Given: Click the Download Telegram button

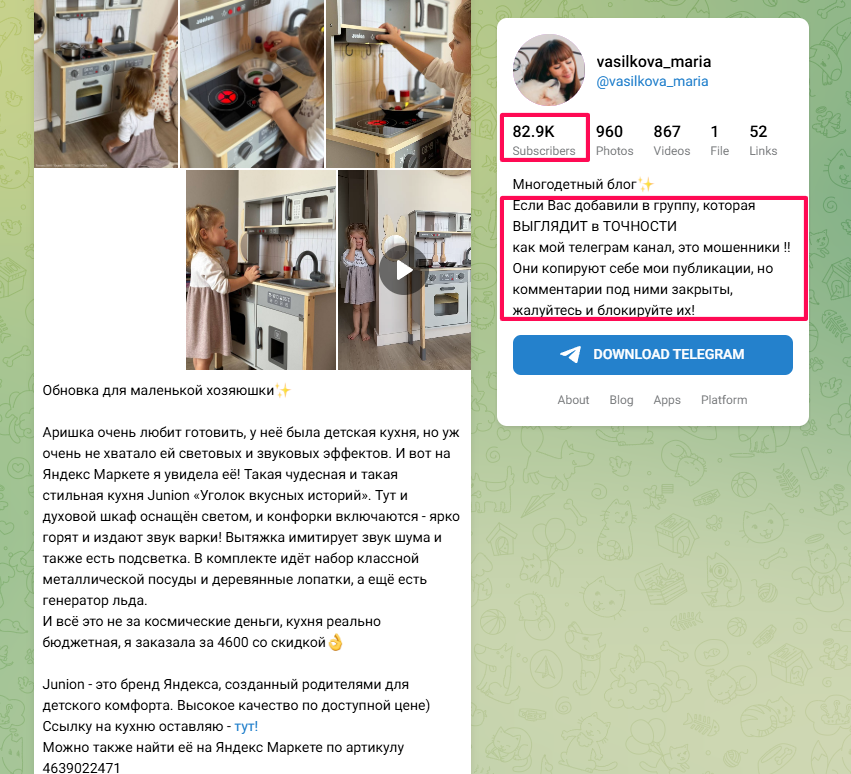Looking at the screenshot, I should pos(652,354).
